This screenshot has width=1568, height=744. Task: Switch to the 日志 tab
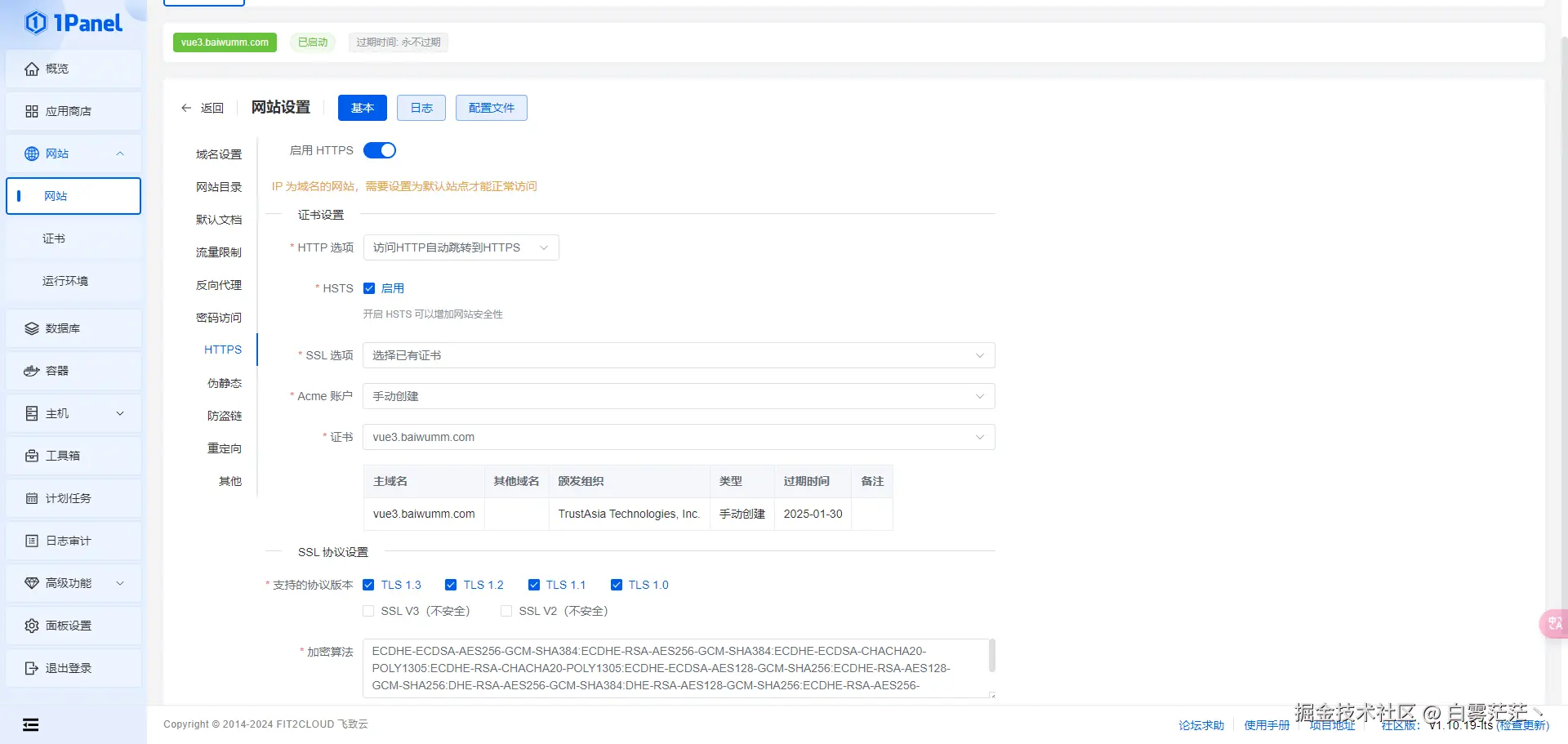click(421, 108)
